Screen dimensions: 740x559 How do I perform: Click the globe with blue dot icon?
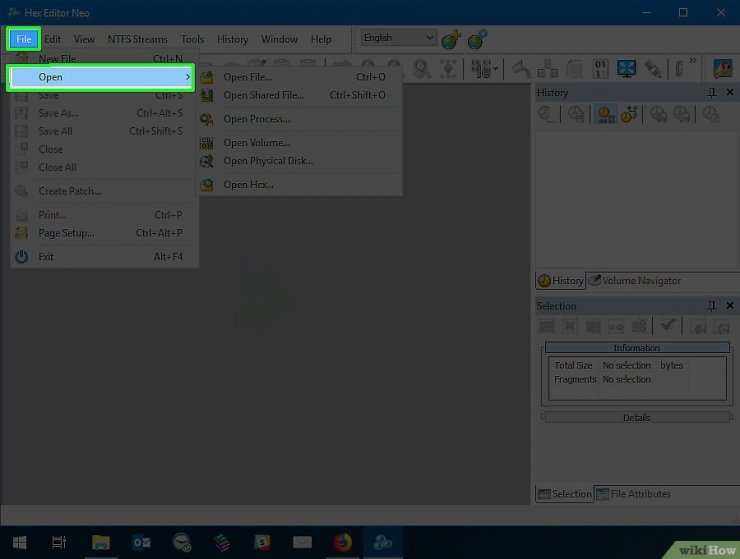477,40
